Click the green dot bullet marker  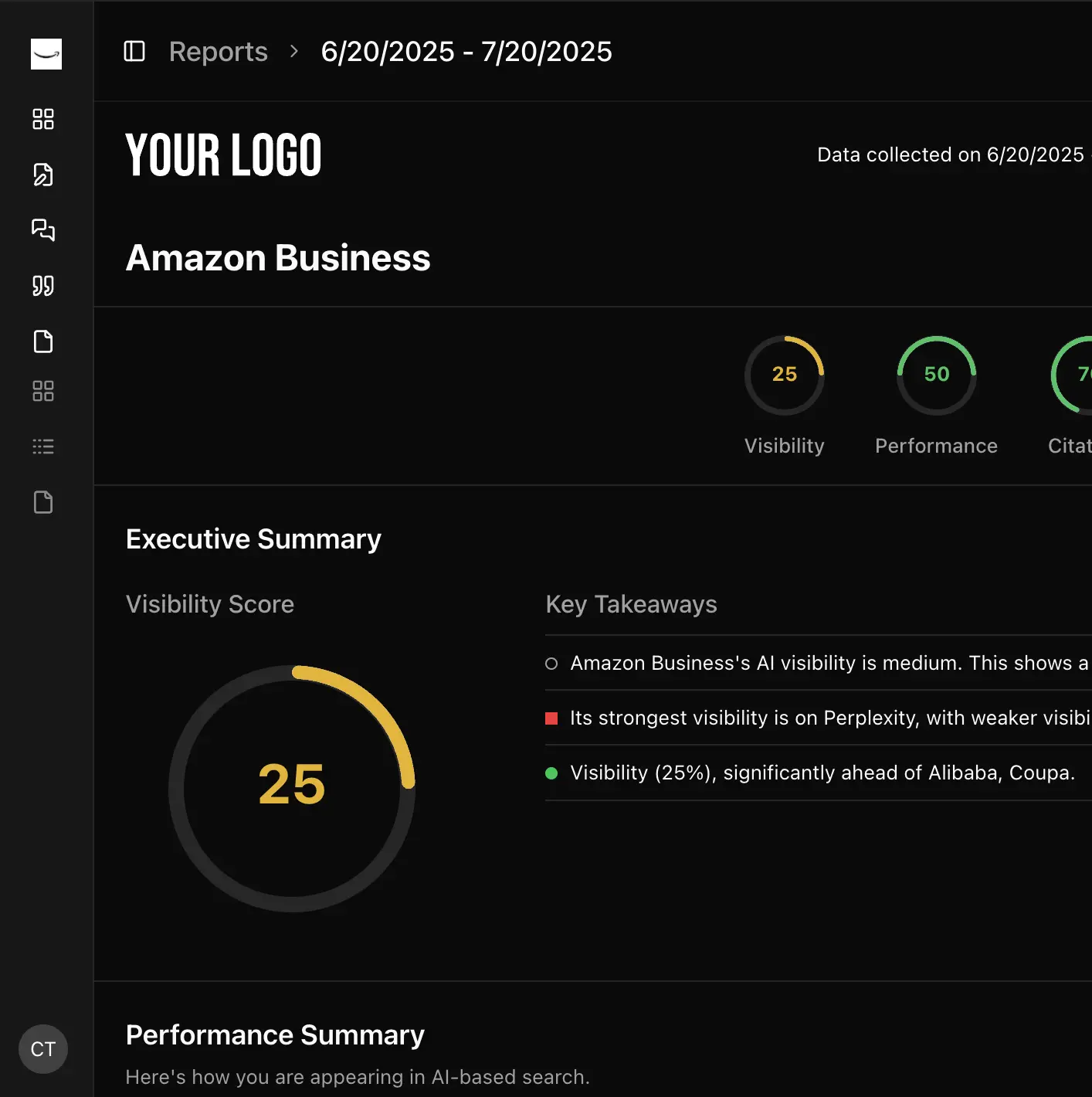point(551,773)
